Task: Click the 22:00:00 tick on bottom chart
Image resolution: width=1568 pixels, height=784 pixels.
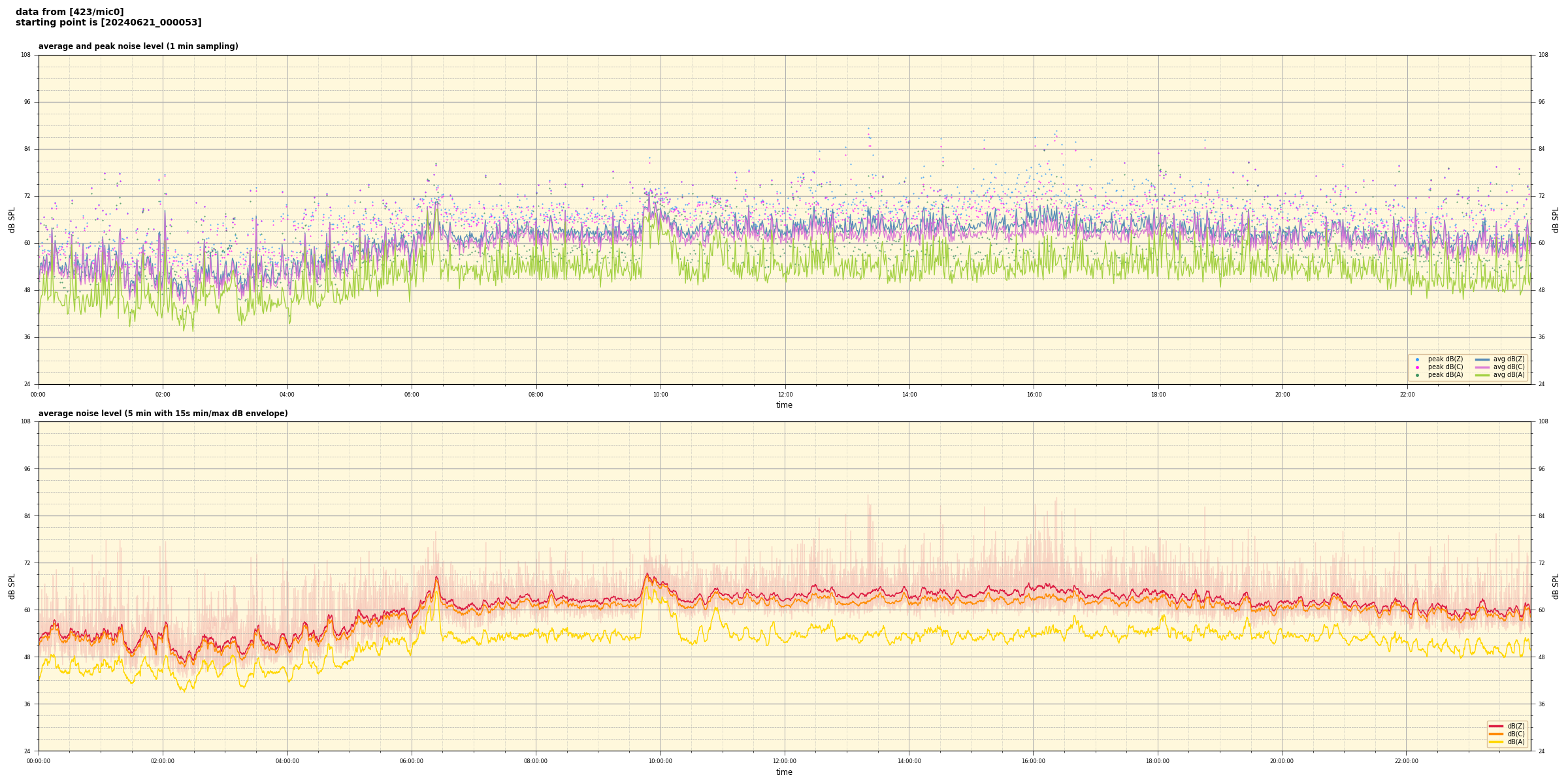Action: (x=1406, y=761)
